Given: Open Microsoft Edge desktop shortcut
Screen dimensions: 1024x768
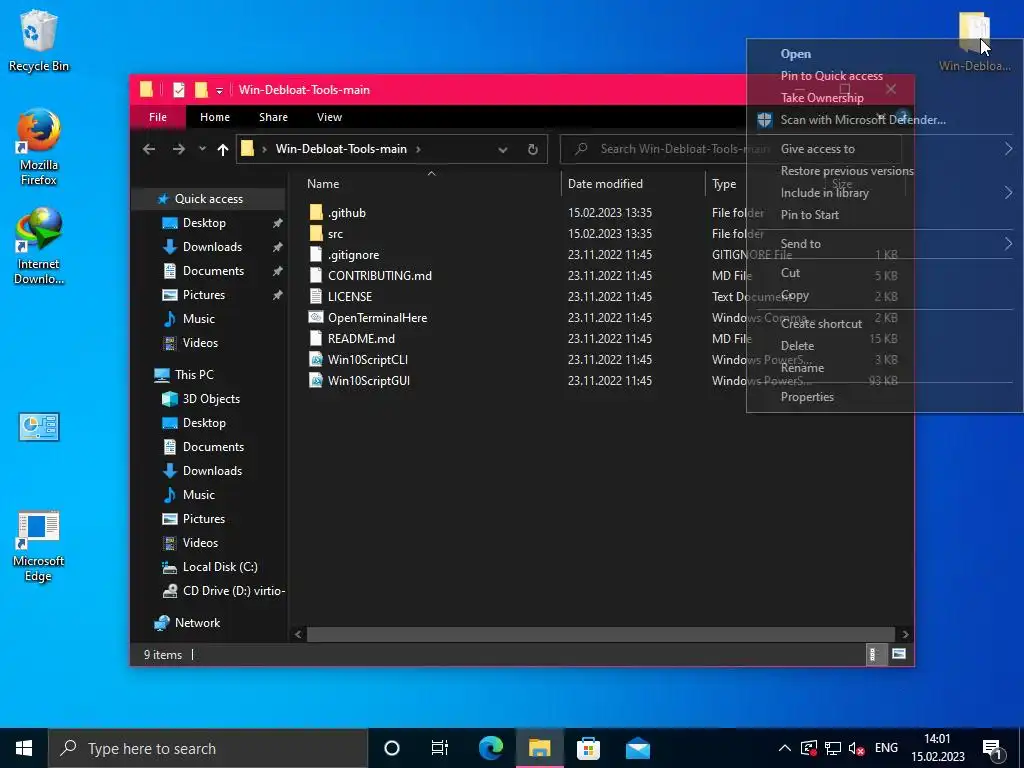Looking at the screenshot, I should click(x=39, y=546).
